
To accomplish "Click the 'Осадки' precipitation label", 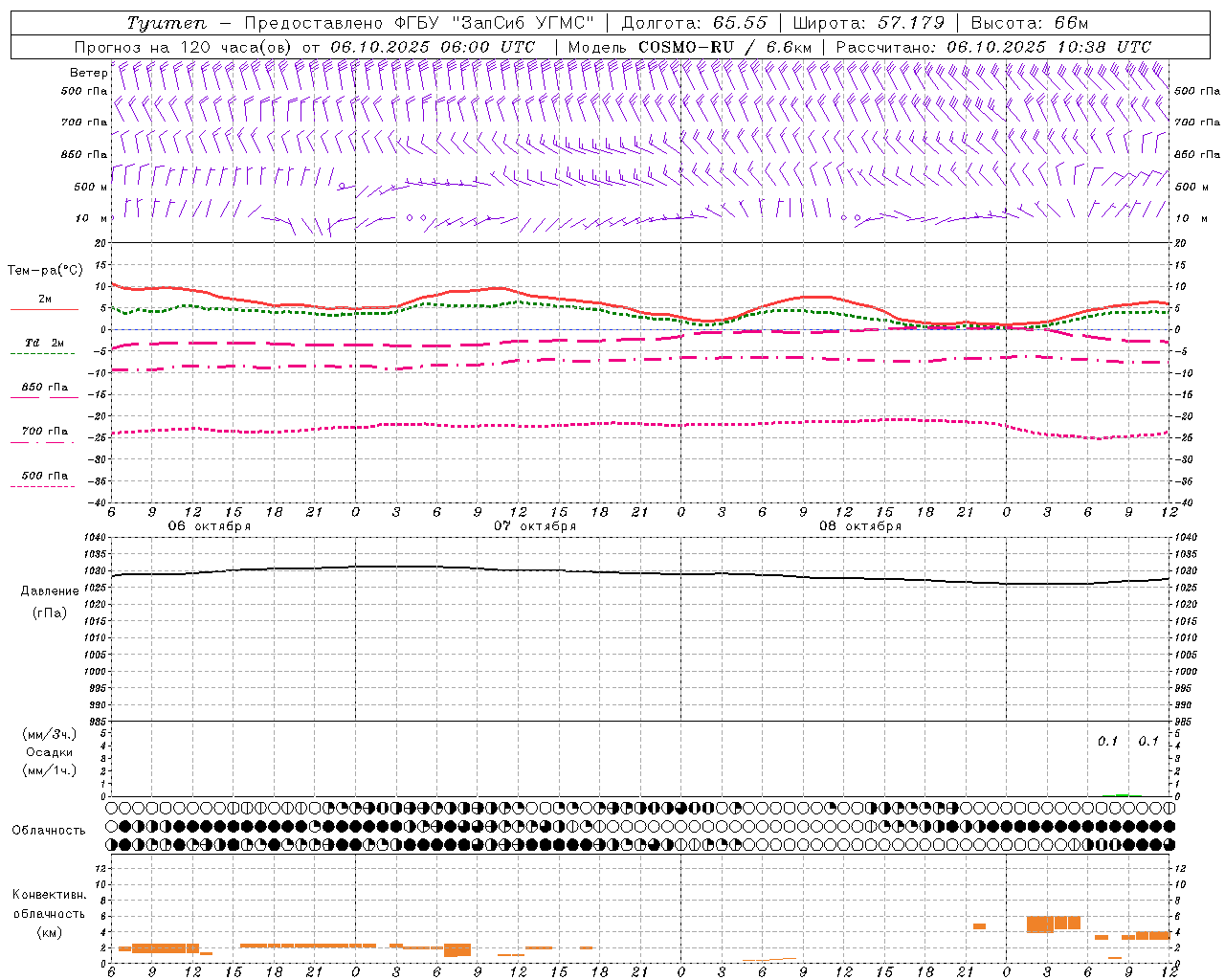I will point(50,752).
